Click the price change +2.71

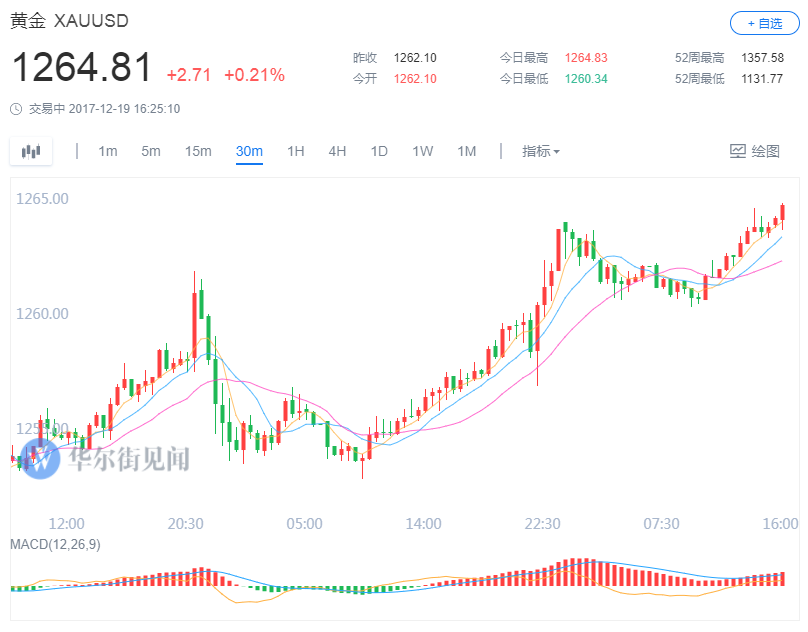tap(189, 75)
